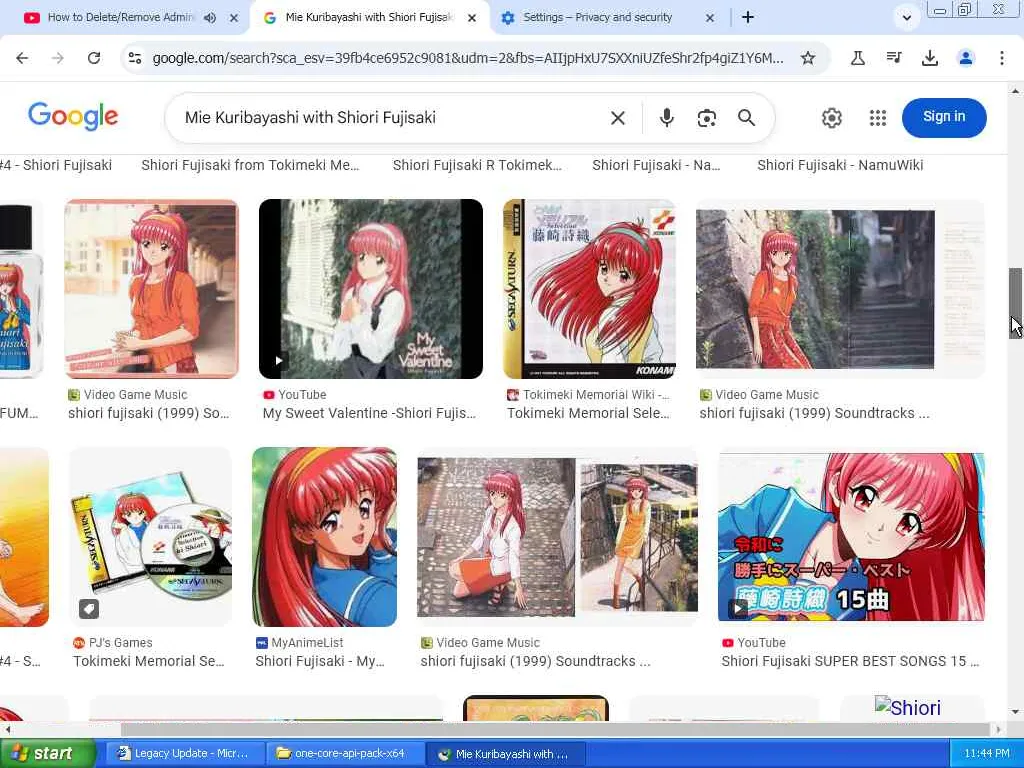Switch to one-core-api-pack-x64 folder window
Screen dimensions: 1024x768
347,754
